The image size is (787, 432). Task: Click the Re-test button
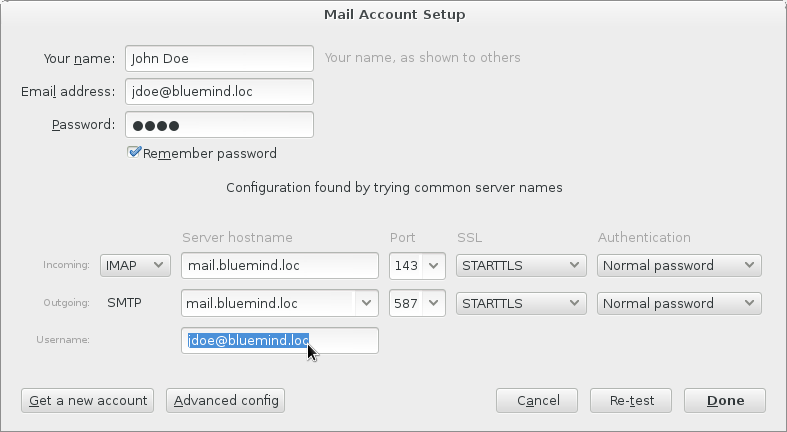click(x=631, y=400)
